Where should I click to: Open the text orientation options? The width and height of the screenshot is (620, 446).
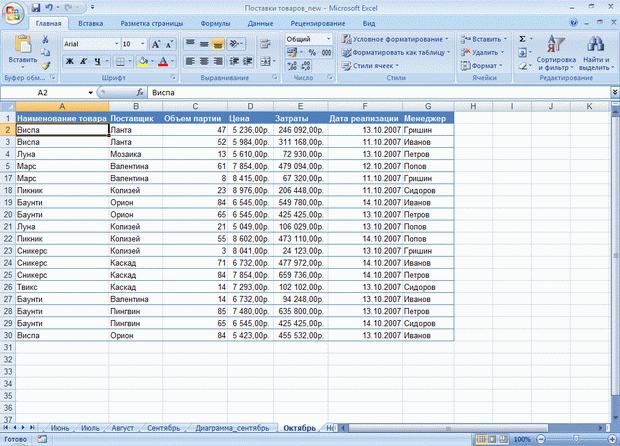click(236, 43)
